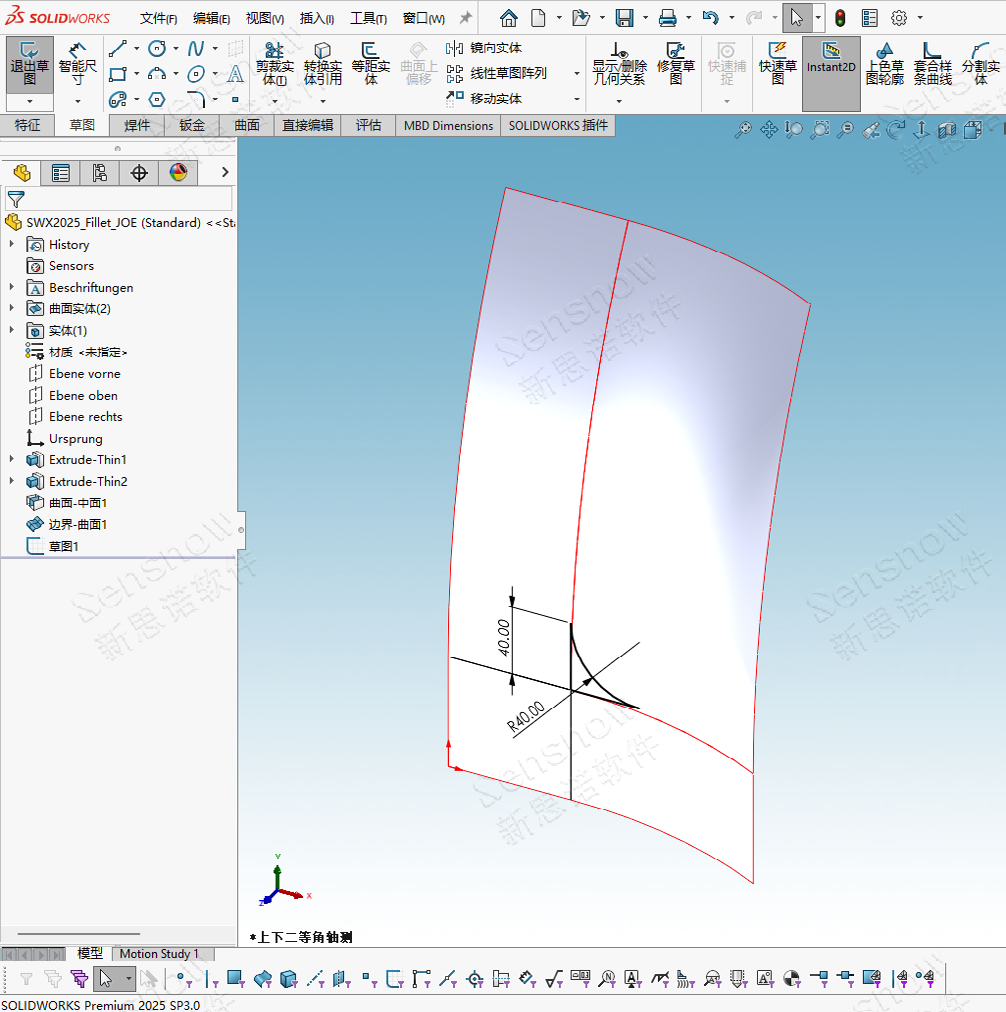Expand the Extrude-Thin1 feature node
This screenshot has height=1012, width=1006.
(x=12, y=460)
